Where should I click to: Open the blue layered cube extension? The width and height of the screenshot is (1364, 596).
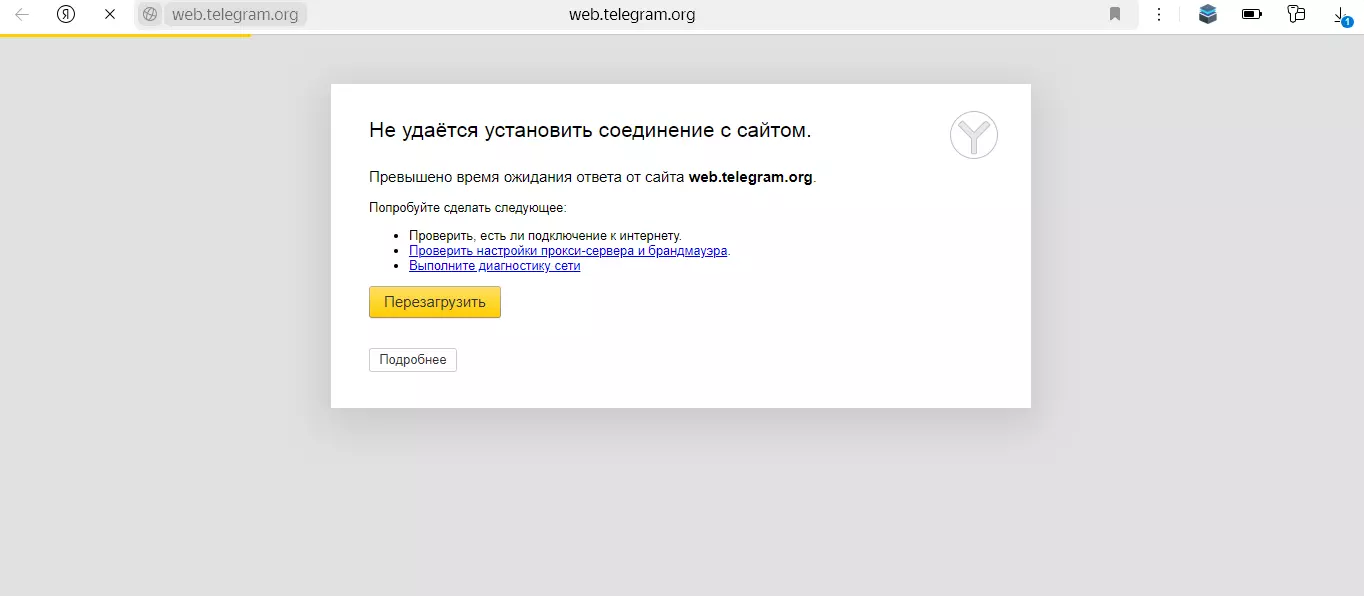1208,15
